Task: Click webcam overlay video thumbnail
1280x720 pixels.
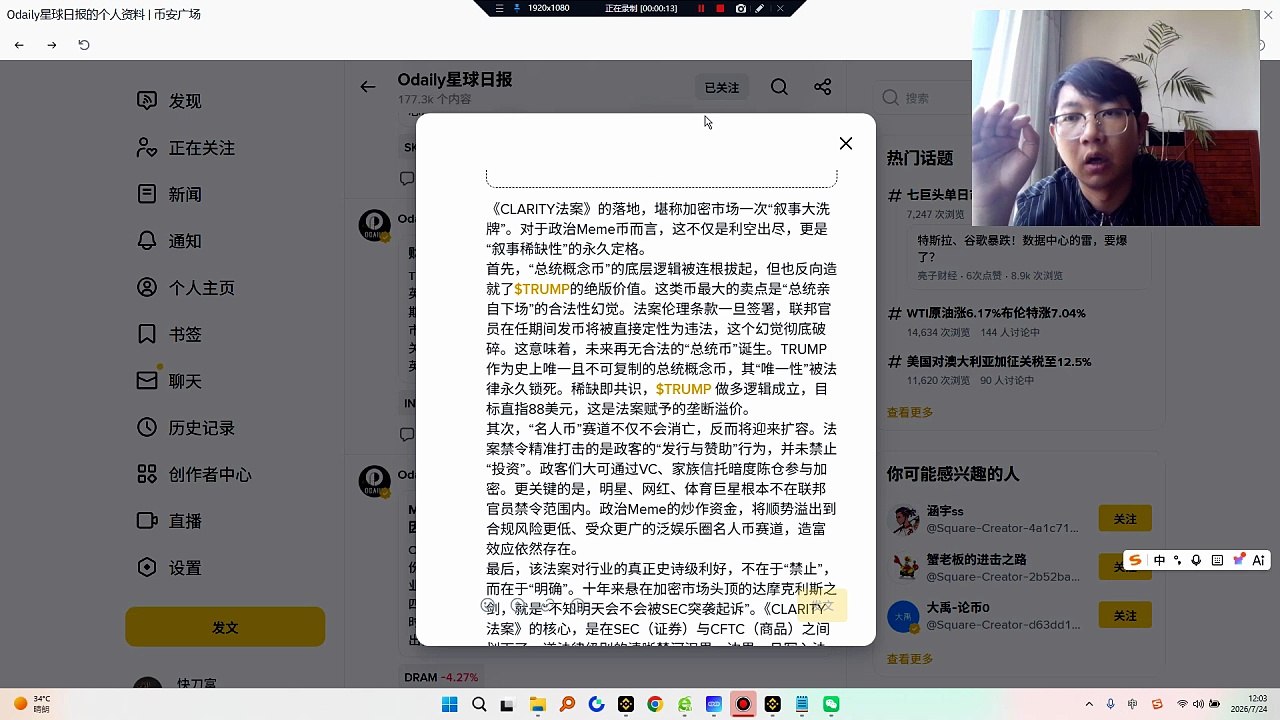Action: tap(1116, 118)
